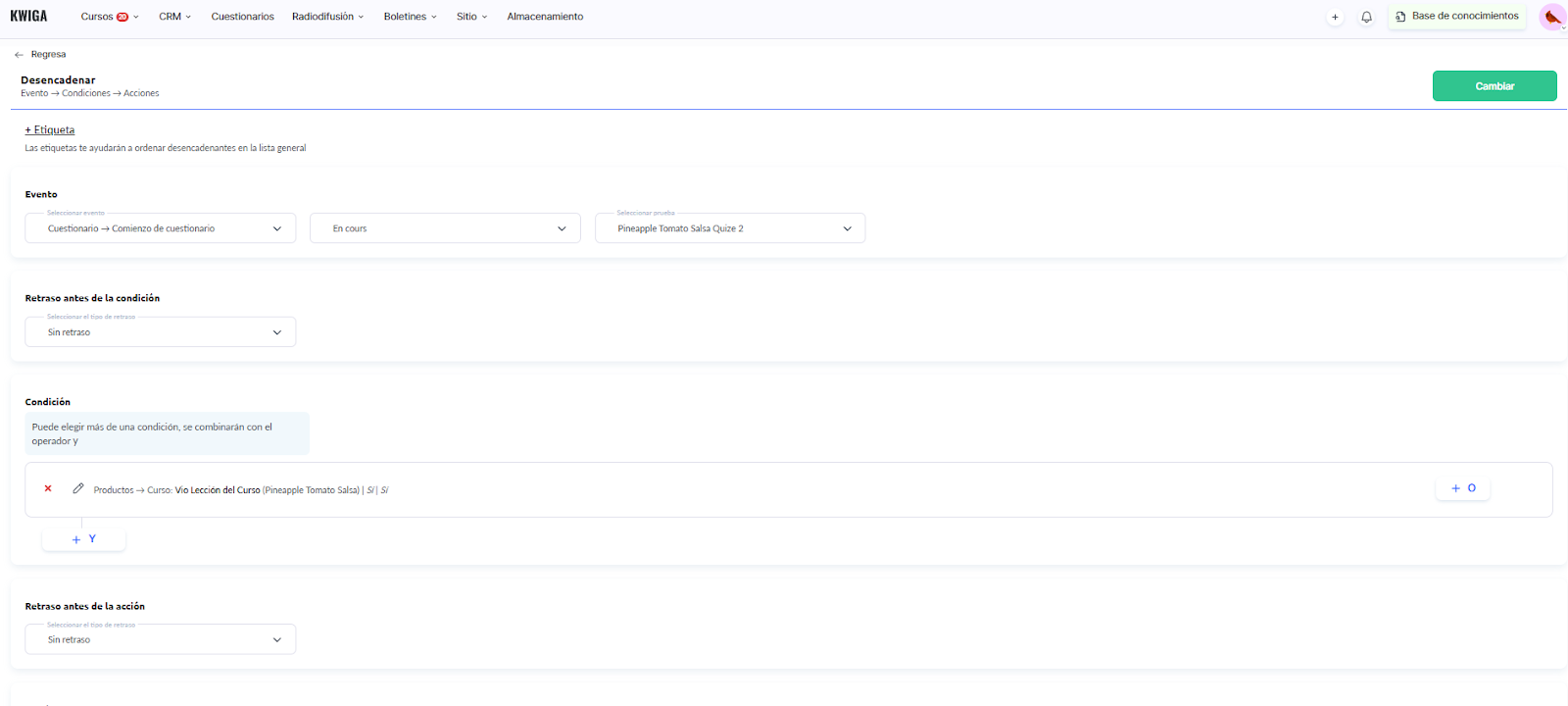Click the plus icon in top bar
This screenshot has height=706, width=1568.
[x=1335, y=17]
